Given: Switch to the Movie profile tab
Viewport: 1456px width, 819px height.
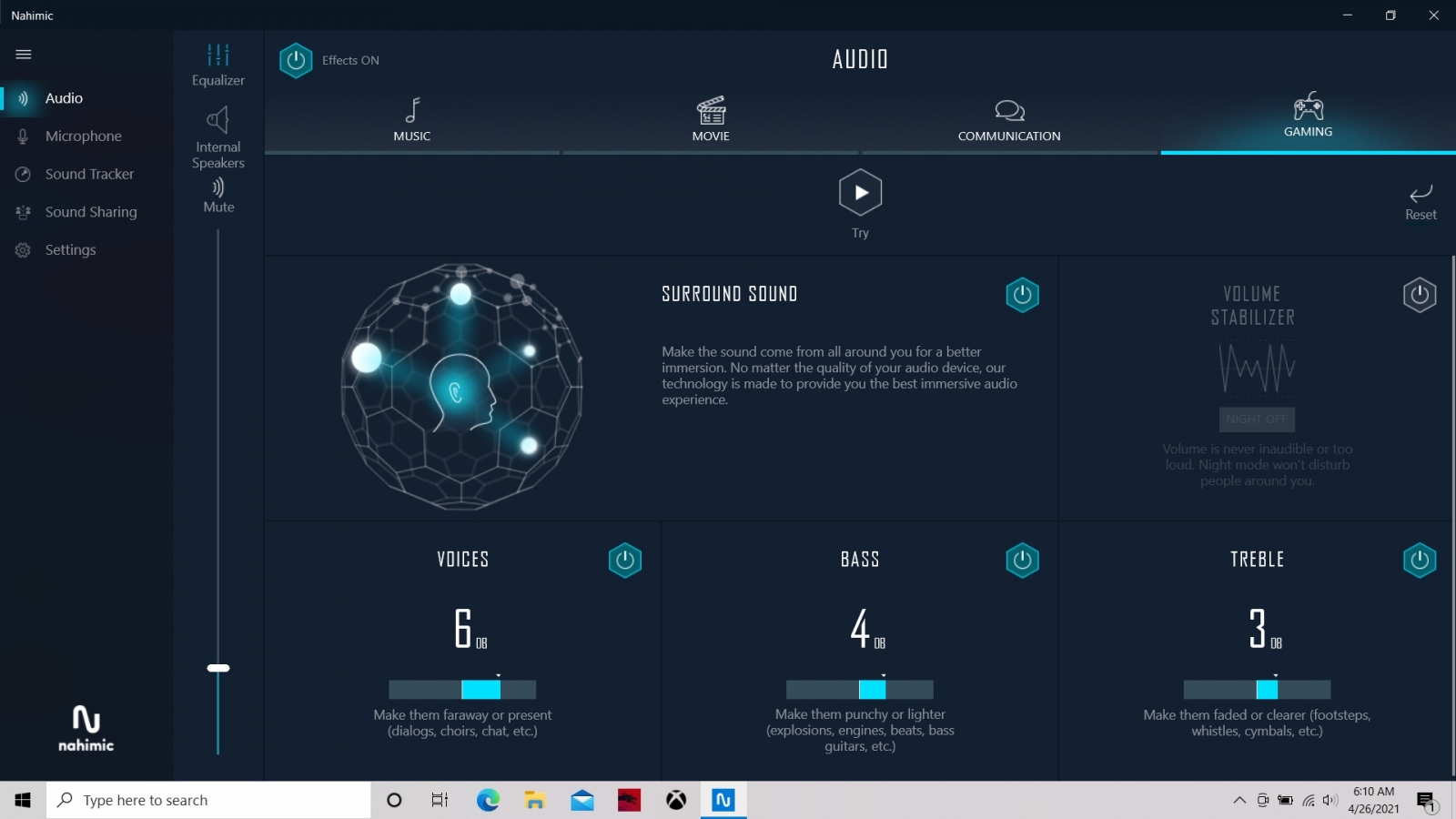Looking at the screenshot, I should [711, 120].
